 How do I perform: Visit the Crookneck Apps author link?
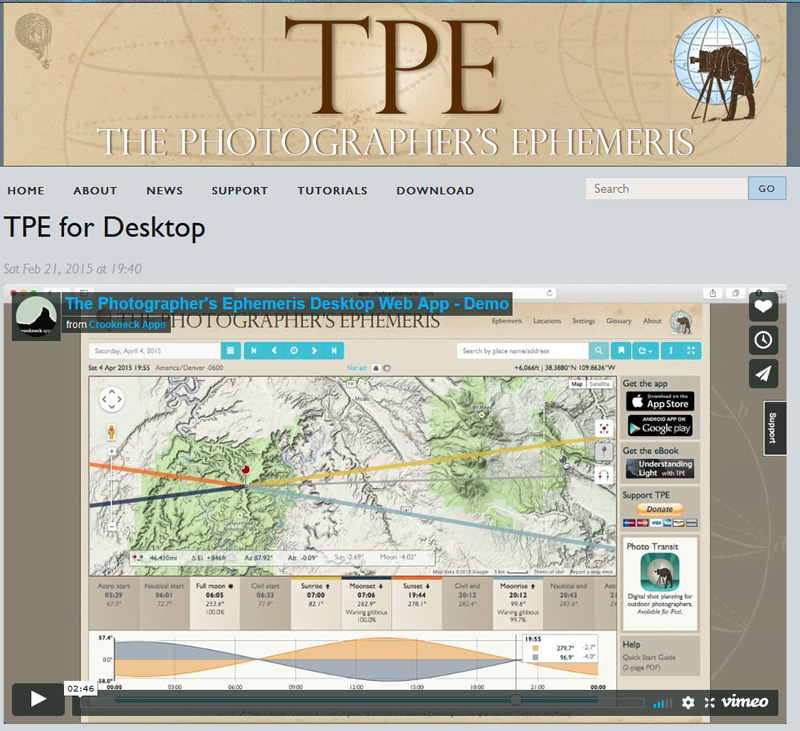[127, 324]
